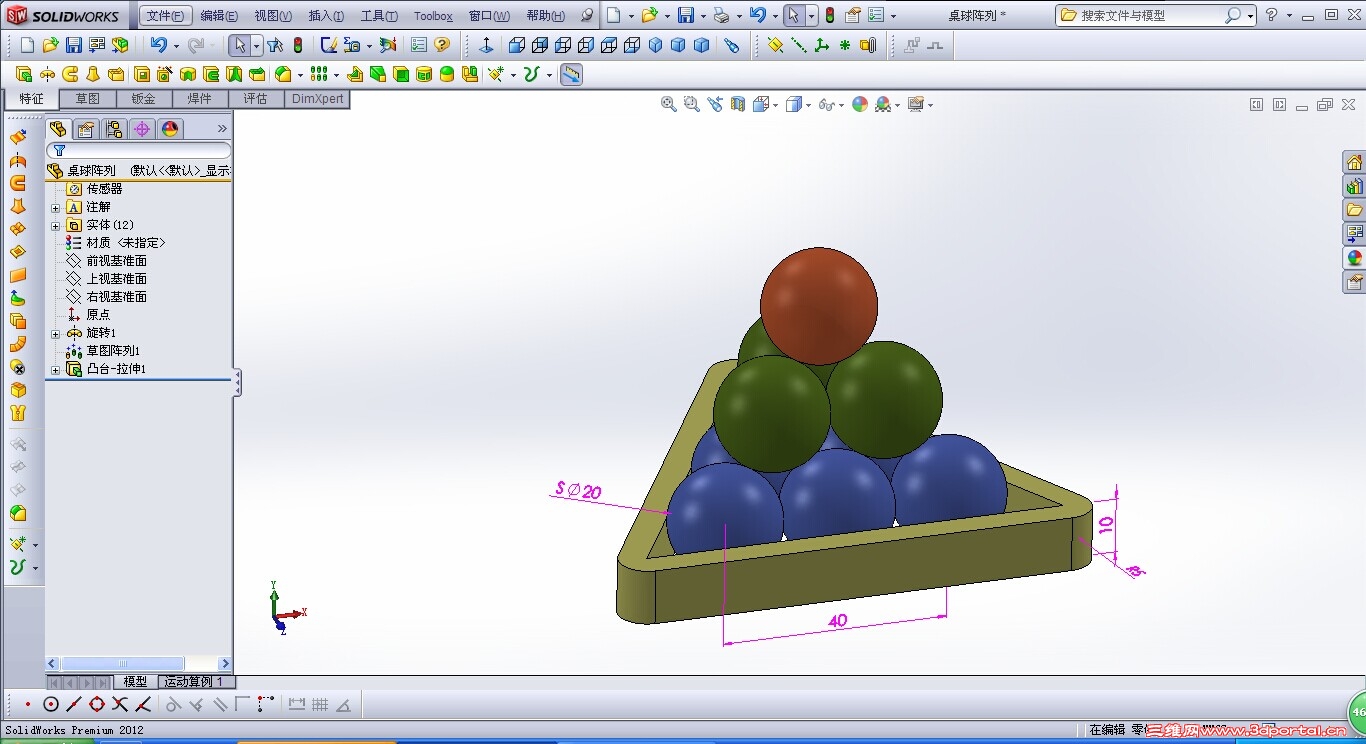Expand the manager panel tabs chevron
The height and width of the screenshot is (744, 1366).
[x=222, y=128]
